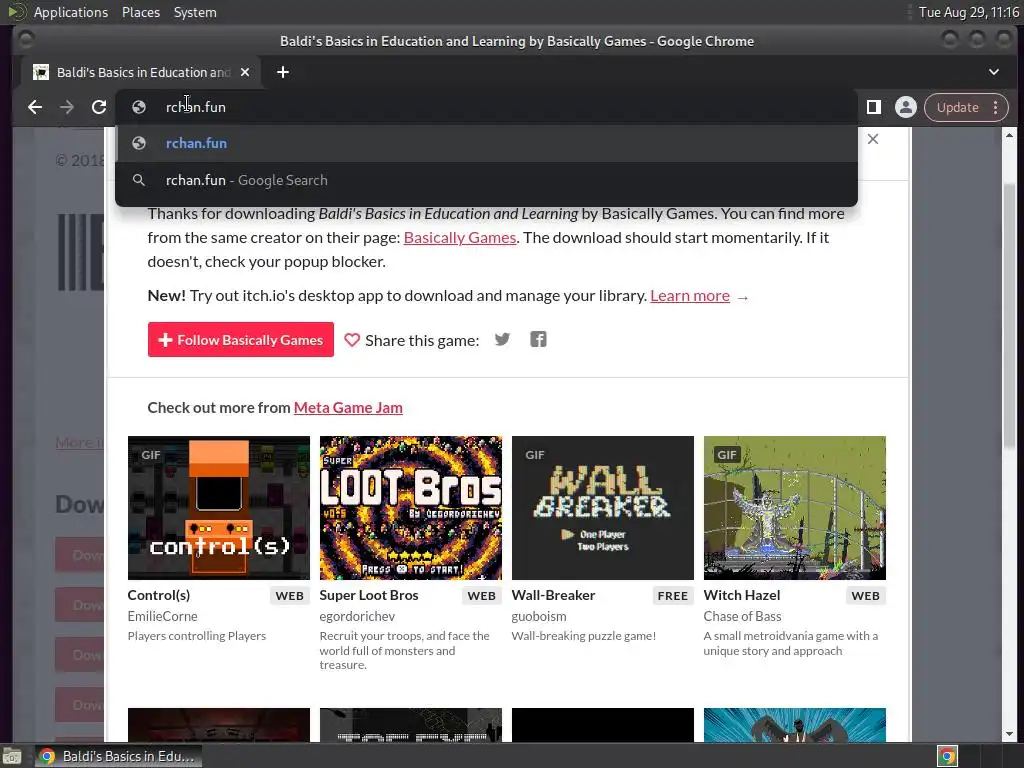Share this game on Twitter

coord(502,340)
